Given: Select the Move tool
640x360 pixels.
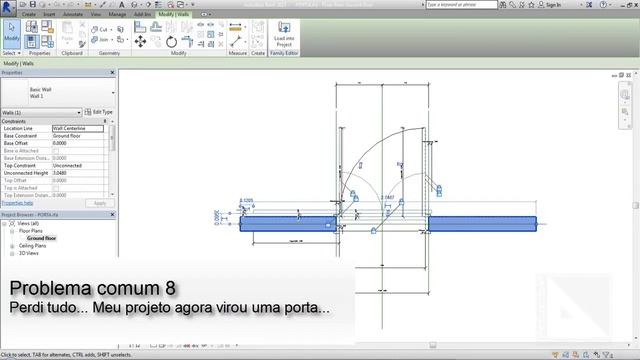Looking at the screenshot, I should (x=140, y=42).
